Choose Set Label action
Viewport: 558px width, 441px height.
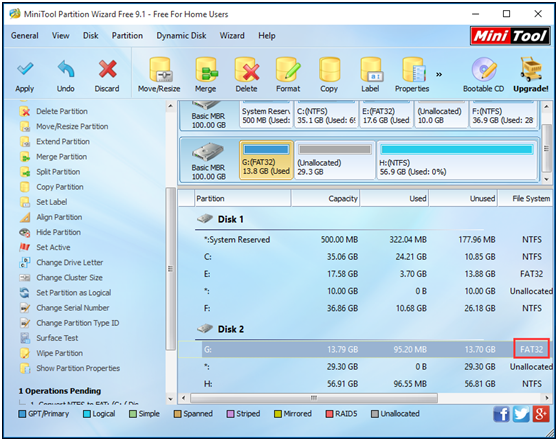pos(51,202)
